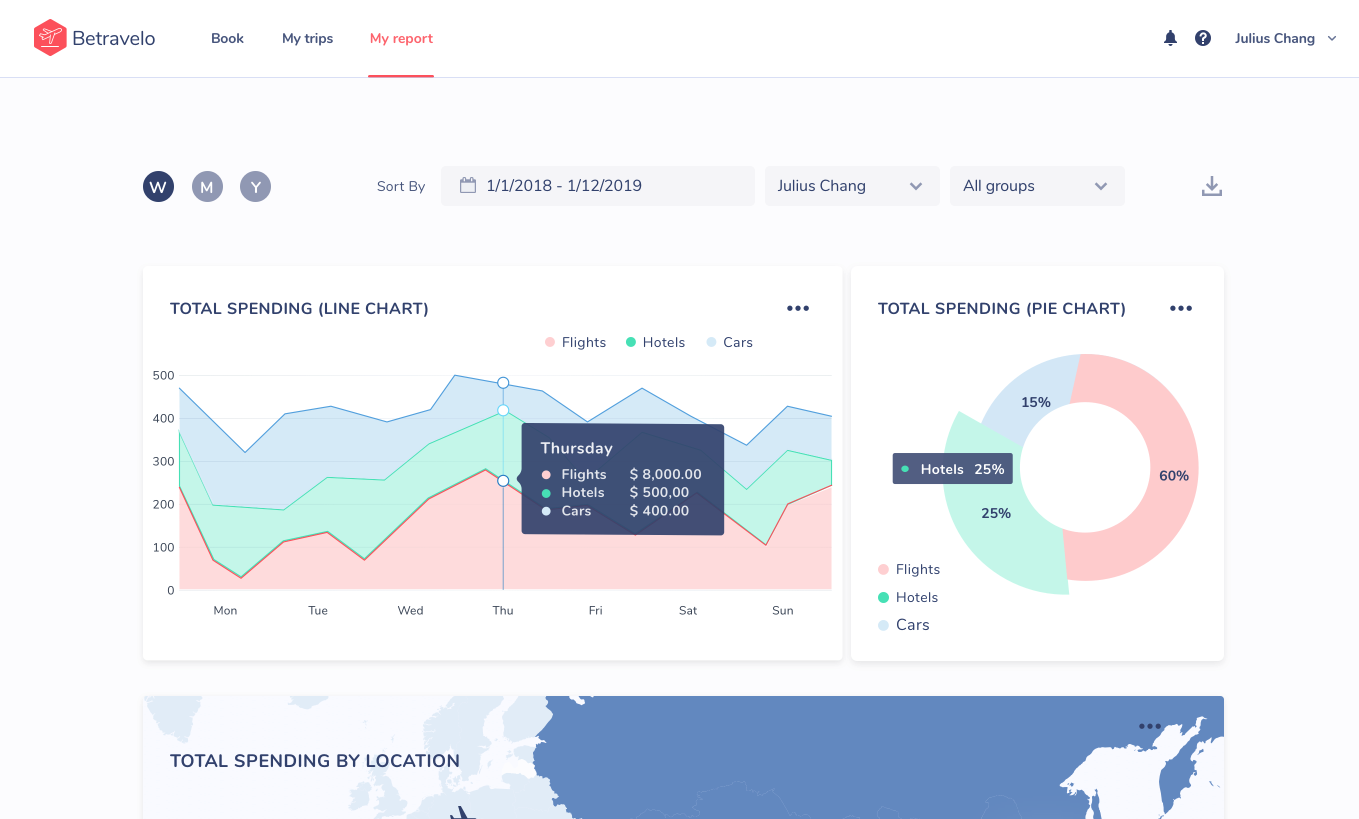Switch to monthly view (M)
Image resolution: width=1359 pixels, height=819 pixels.
[x=207, y=186]
